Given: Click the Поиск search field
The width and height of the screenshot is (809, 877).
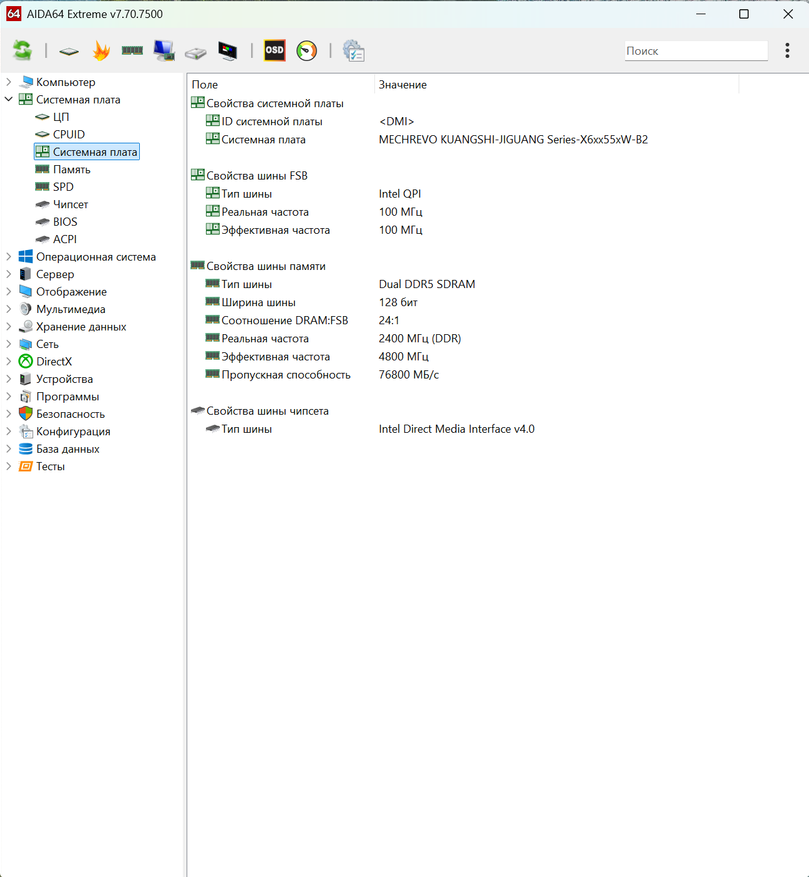Looking at the screenshot, I should [696, 51].
